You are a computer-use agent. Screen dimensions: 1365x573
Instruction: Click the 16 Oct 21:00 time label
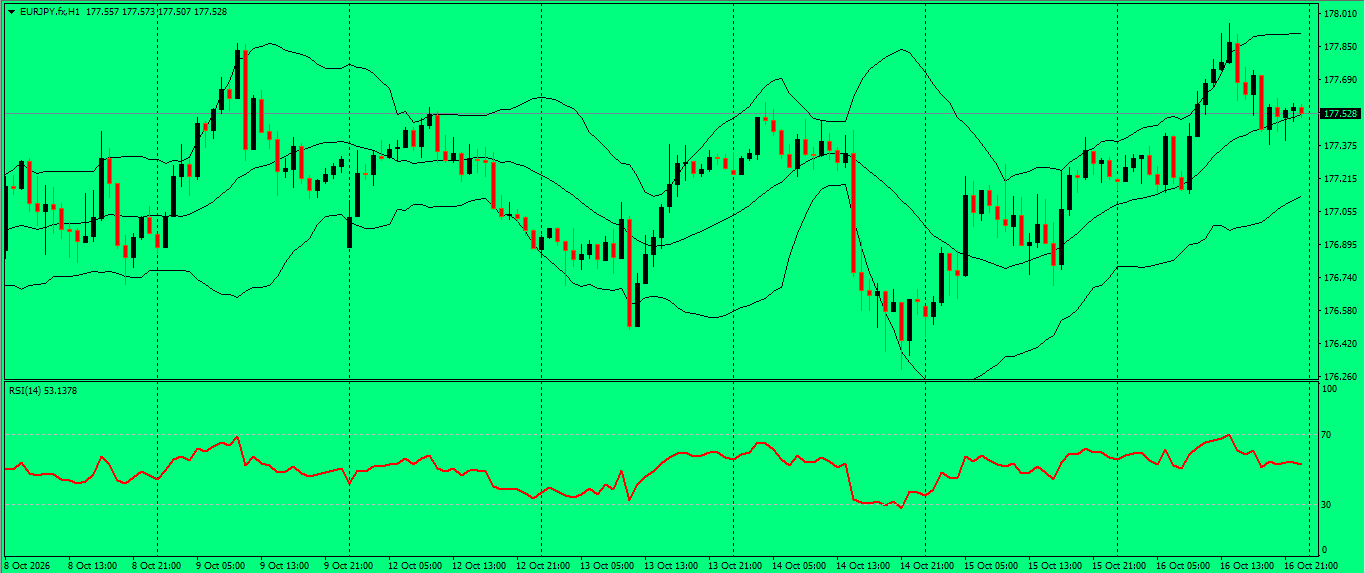click(x=1310, y=566)
